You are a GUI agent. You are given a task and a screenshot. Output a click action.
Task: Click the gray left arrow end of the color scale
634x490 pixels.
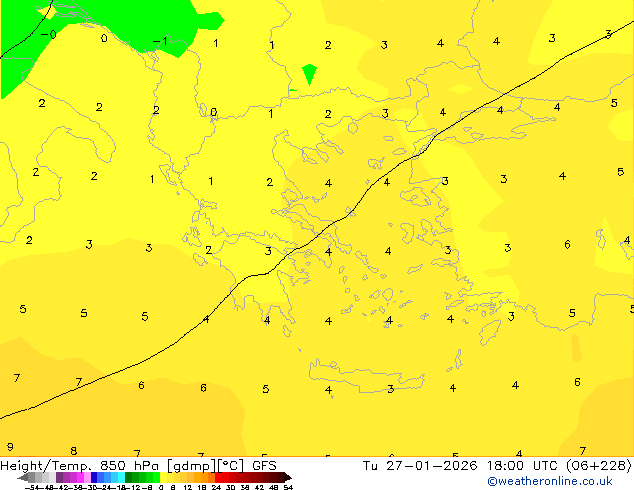coord(23,477)
